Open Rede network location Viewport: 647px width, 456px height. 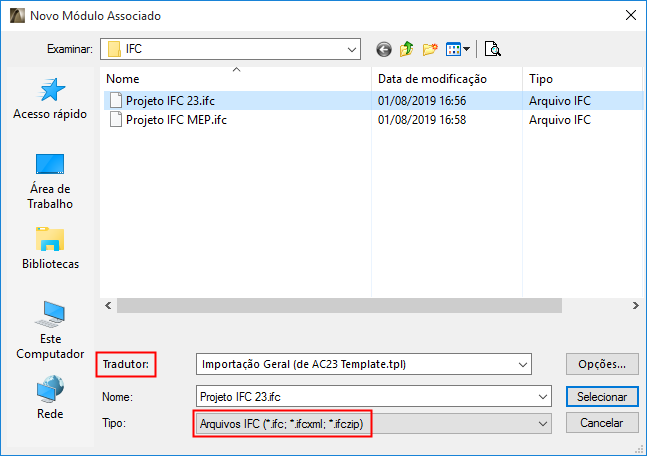pyautogui.click(x=50, y=397)
